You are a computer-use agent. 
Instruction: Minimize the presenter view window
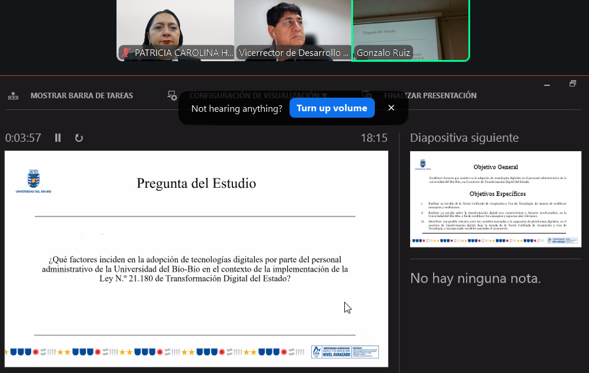tap(547, 85)
